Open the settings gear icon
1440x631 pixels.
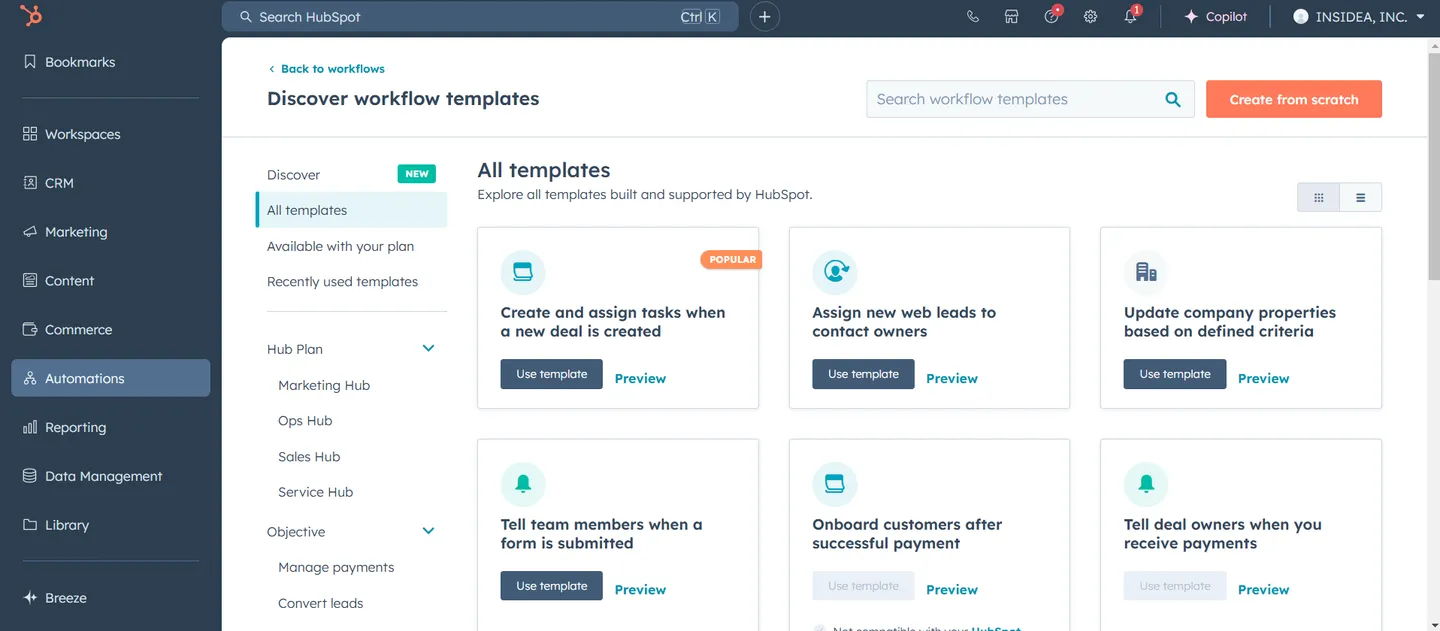click(x=1091, y=17)
